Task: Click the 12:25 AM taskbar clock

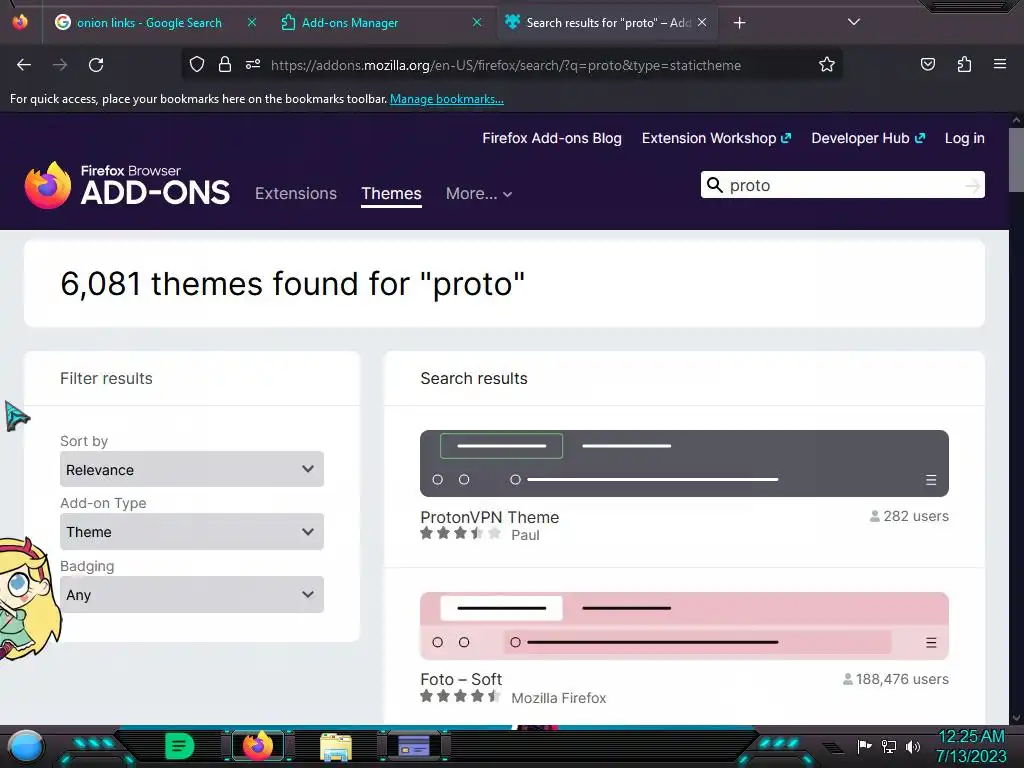Action: (x=971, y=746)
